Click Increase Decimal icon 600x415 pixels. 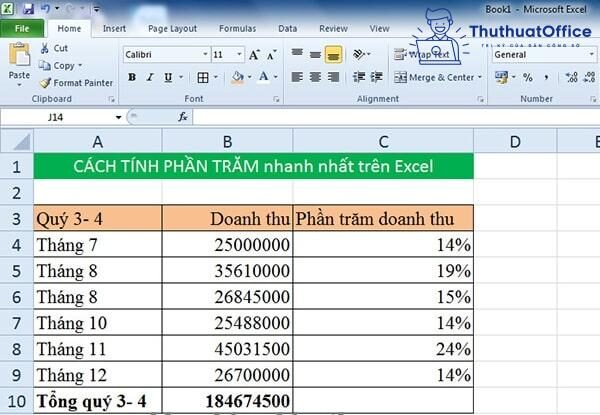572,77
